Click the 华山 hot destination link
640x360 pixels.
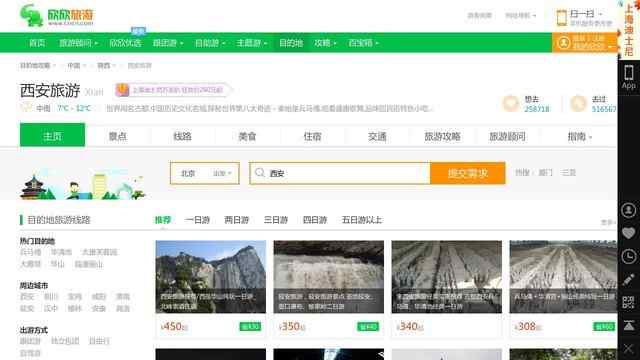pos(57,264)
